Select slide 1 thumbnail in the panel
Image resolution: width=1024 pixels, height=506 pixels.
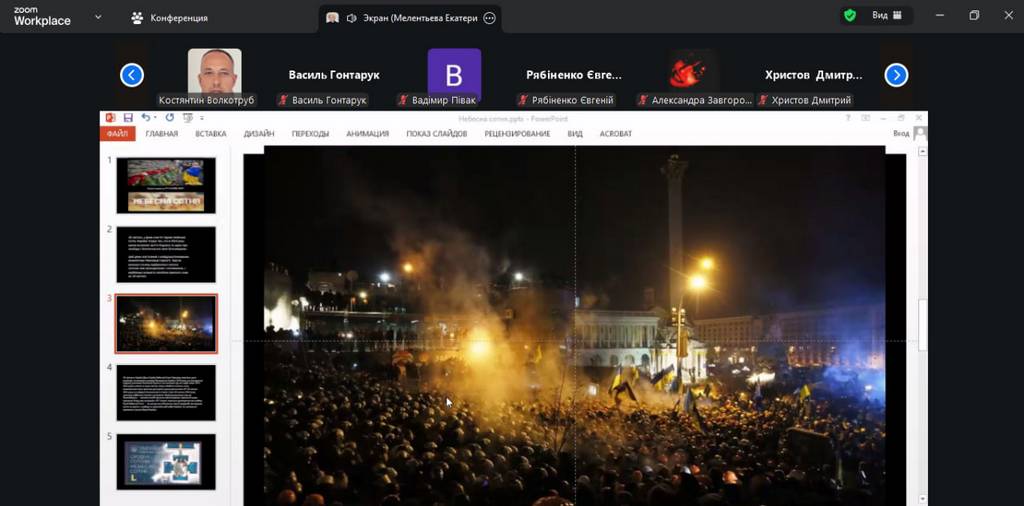pyautogui.click(x=166, y=185)
